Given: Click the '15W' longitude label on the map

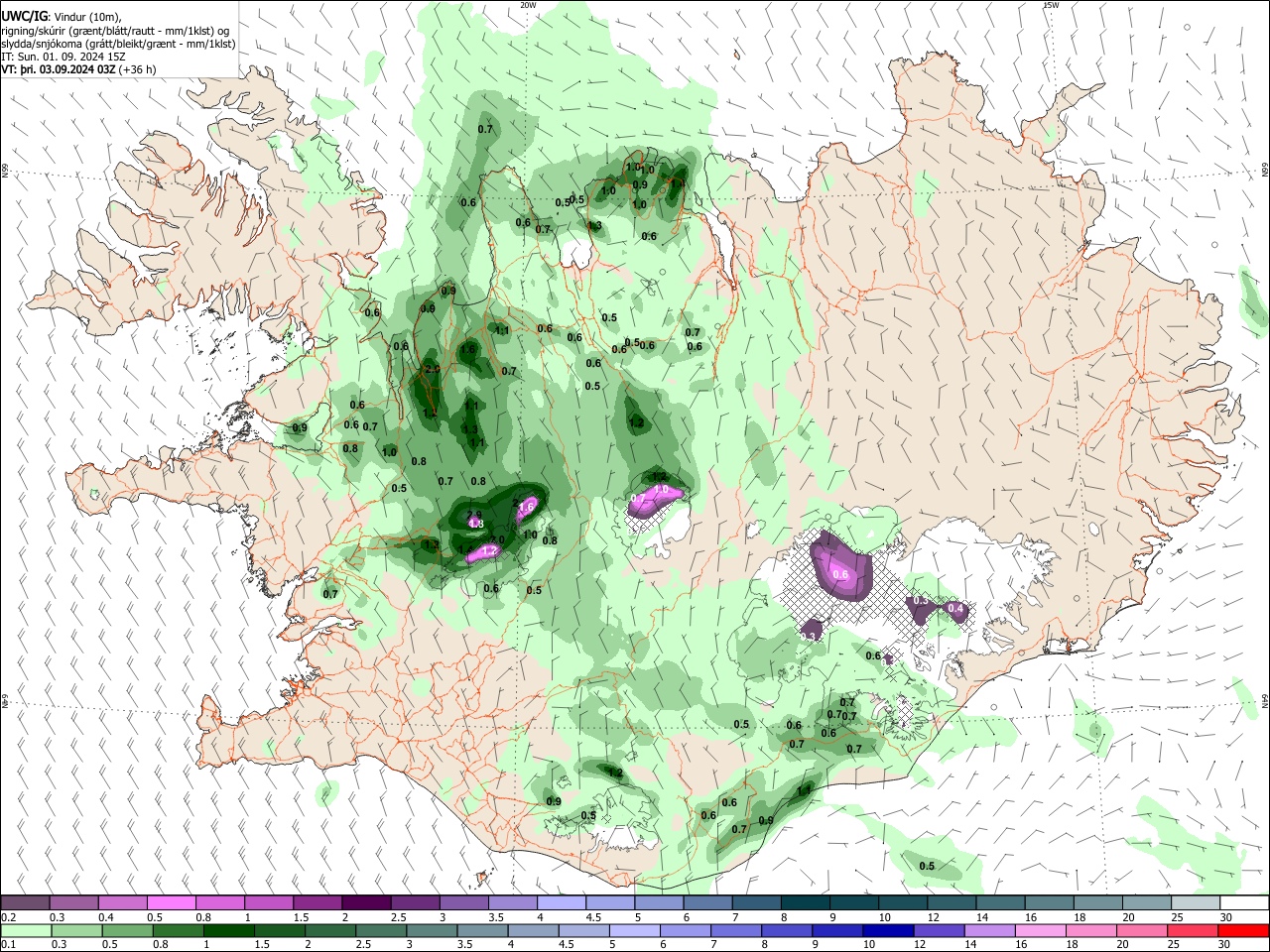Looking at the screenshot, I should (1051, 5).
